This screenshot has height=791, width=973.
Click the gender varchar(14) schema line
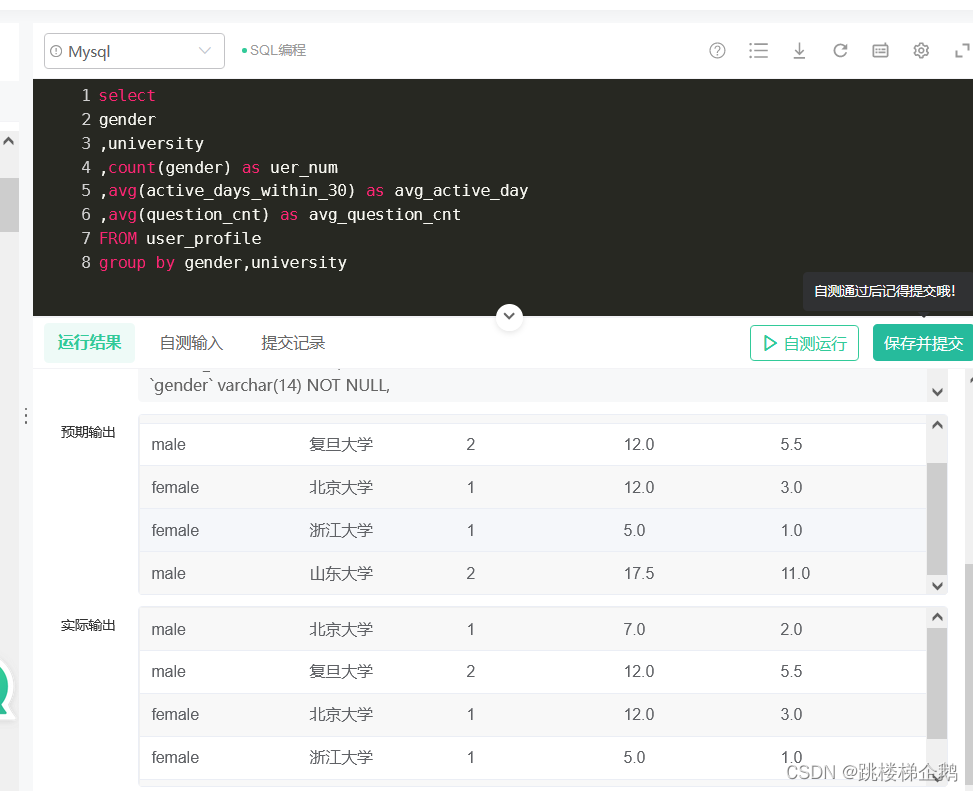pos(269,386)
